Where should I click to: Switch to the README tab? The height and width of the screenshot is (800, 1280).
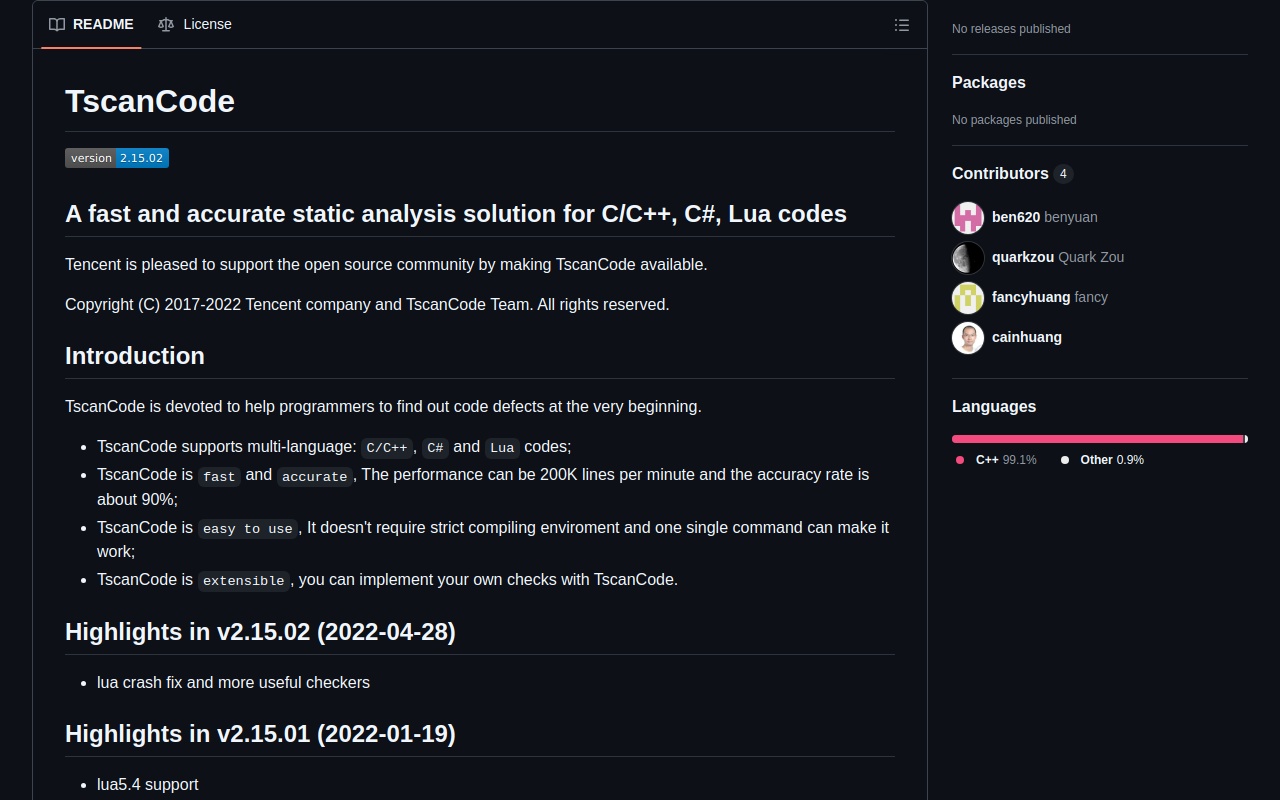92,24
